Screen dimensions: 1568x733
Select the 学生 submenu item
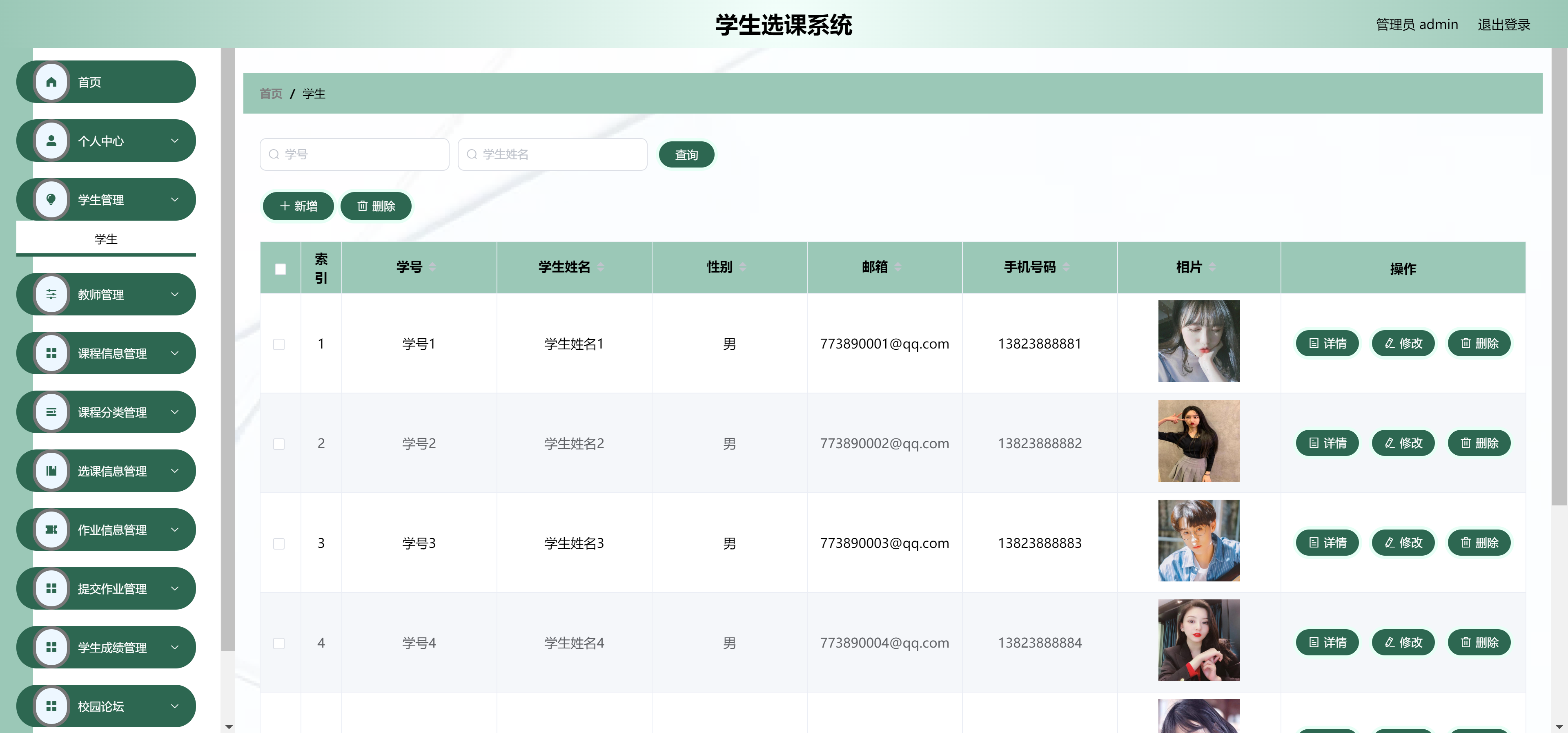click(106, 239)
